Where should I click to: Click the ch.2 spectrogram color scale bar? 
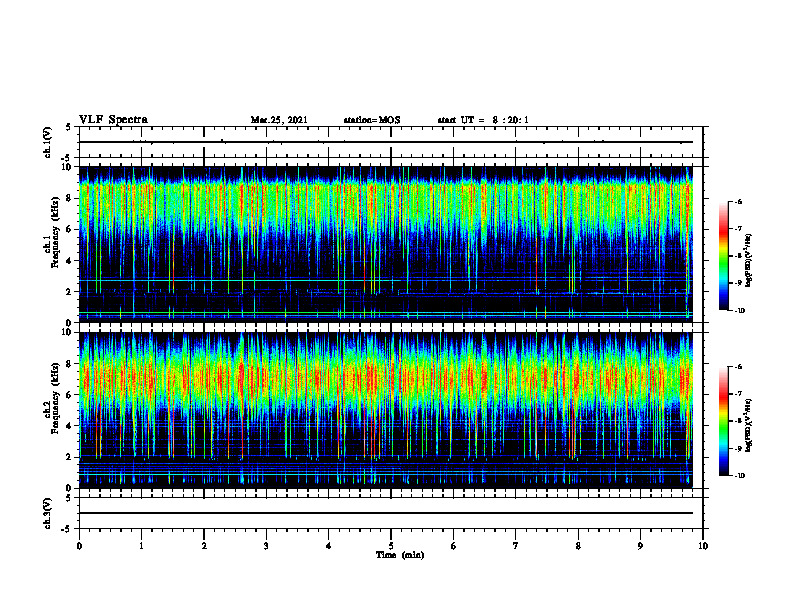724,421
